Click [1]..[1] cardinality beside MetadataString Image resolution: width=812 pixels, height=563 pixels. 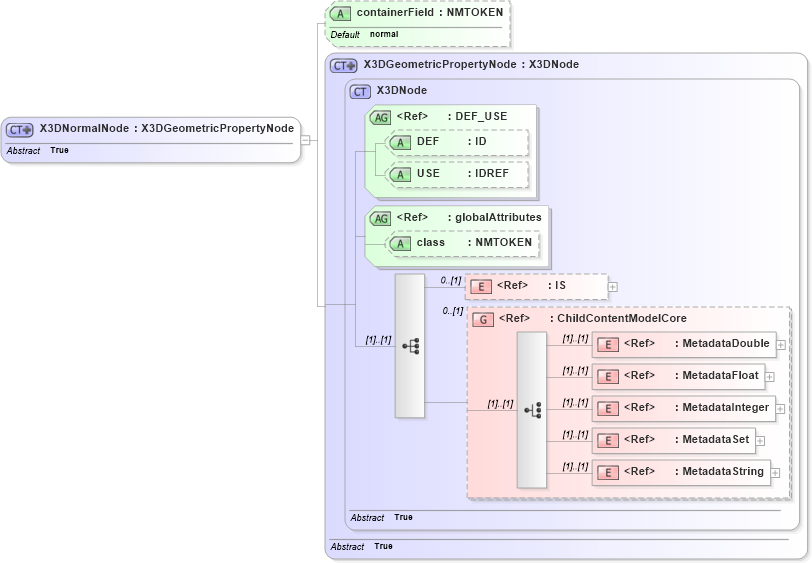[575, 467]
